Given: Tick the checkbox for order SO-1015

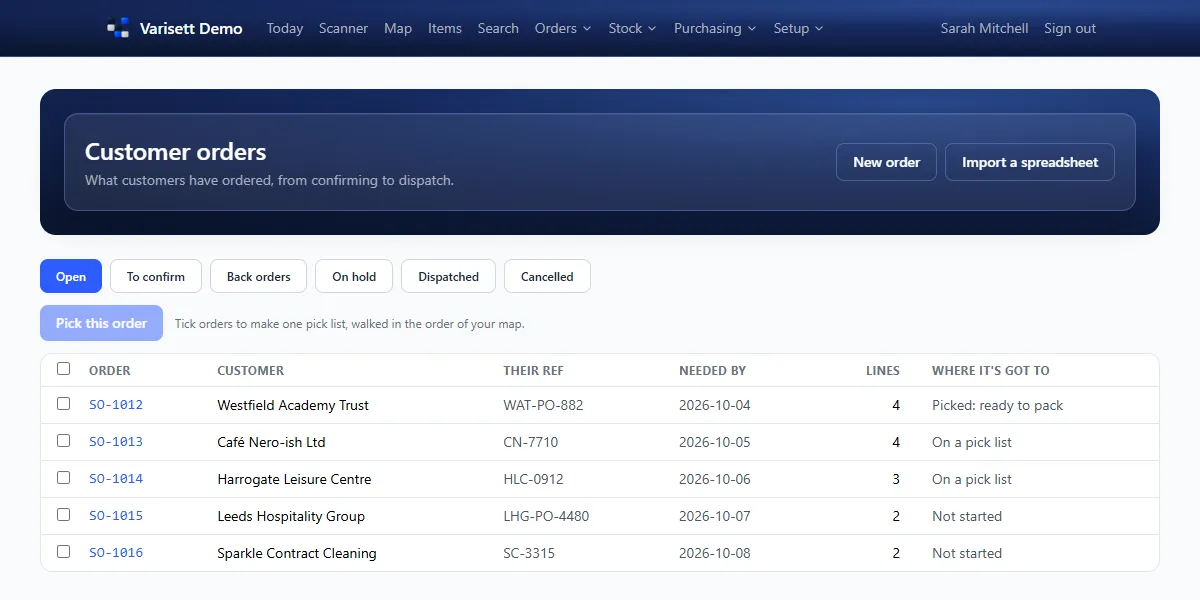Looking at the screenshot, I should (x=64, y=515).
